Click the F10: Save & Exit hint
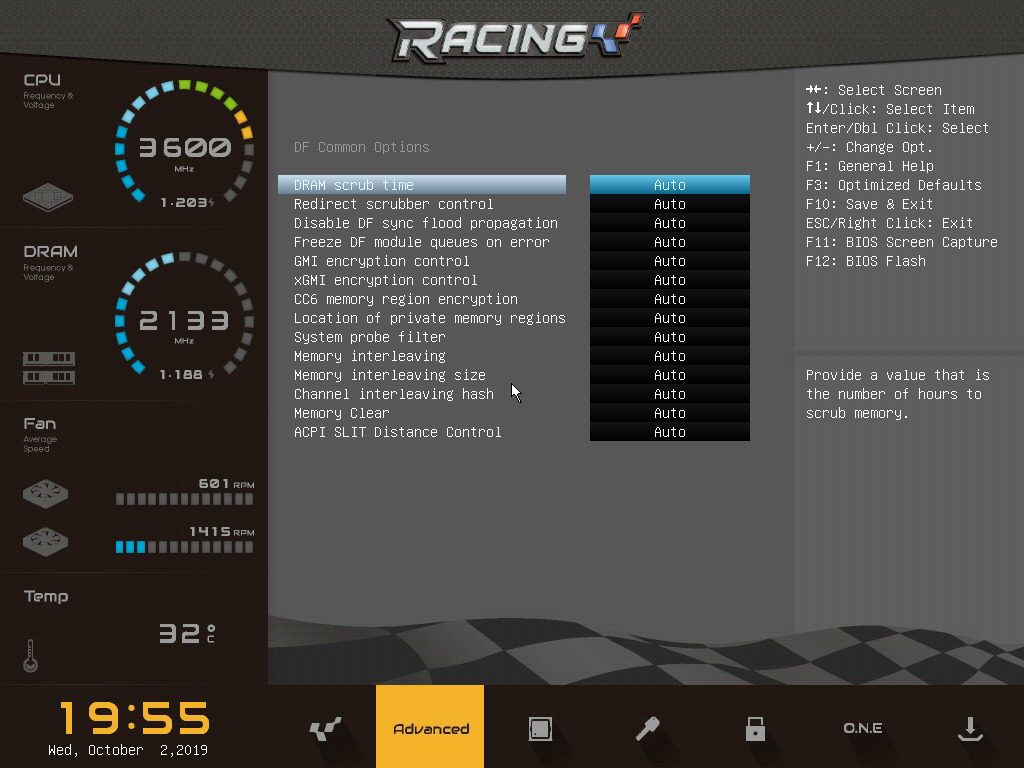The height and width of the screenshot is (768, 1024). [x=869, y=204]
